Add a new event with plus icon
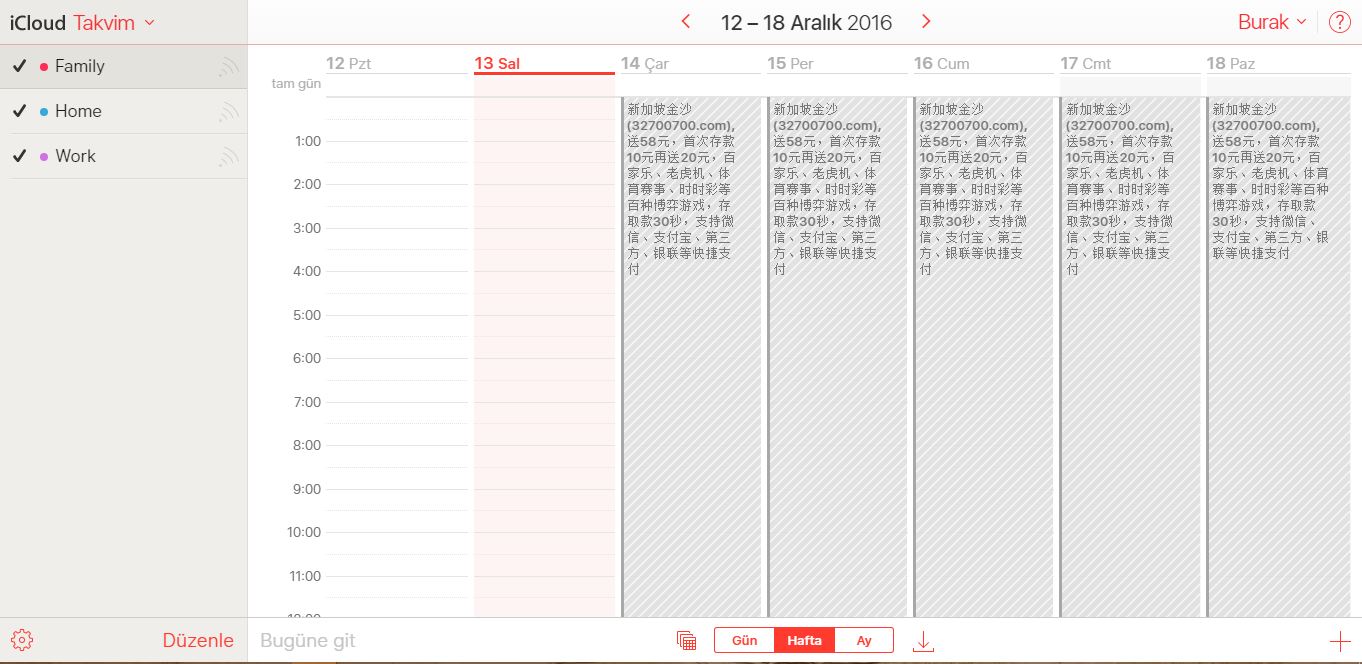 1339,641
